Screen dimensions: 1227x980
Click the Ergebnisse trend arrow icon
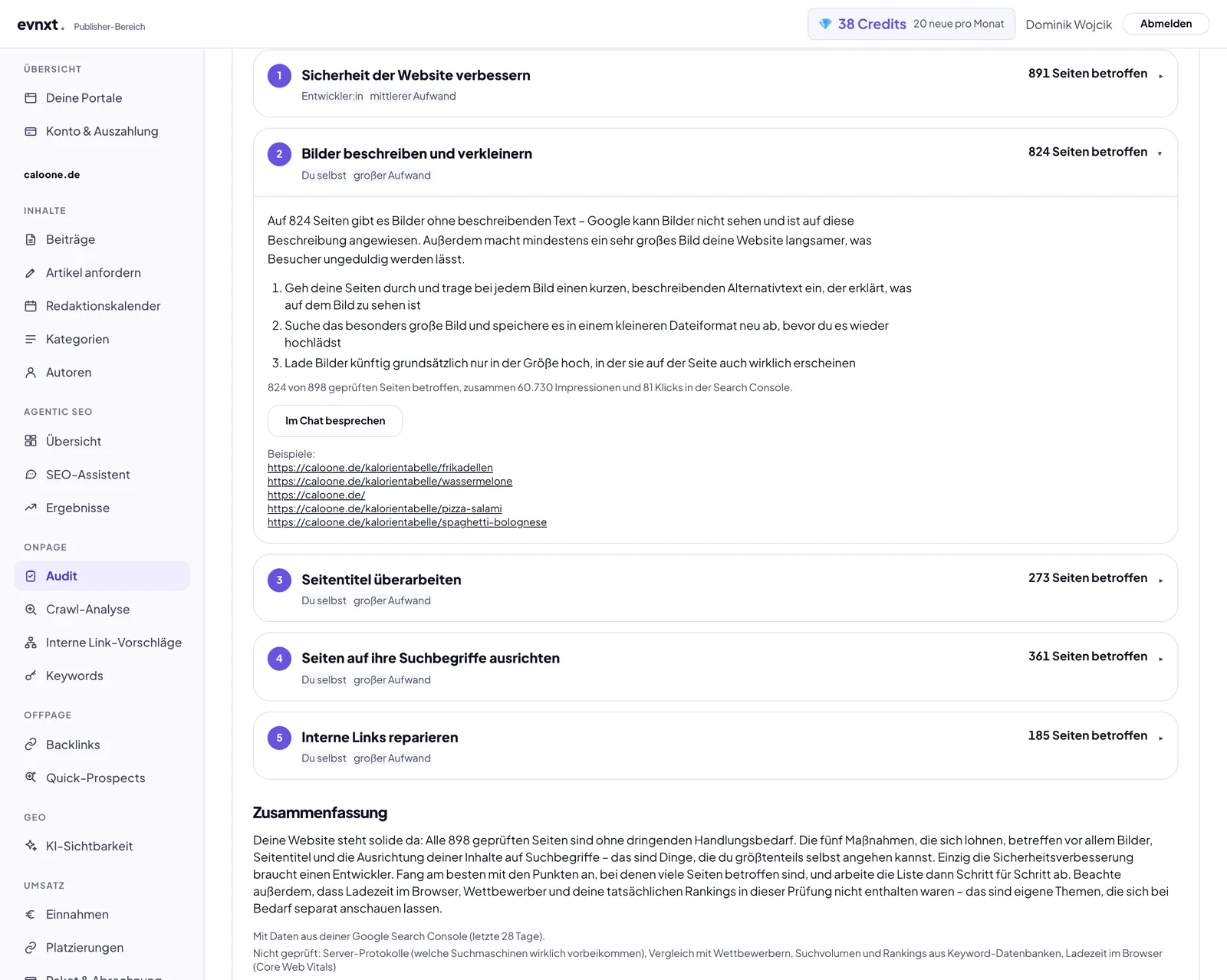[x=31, y=508]
